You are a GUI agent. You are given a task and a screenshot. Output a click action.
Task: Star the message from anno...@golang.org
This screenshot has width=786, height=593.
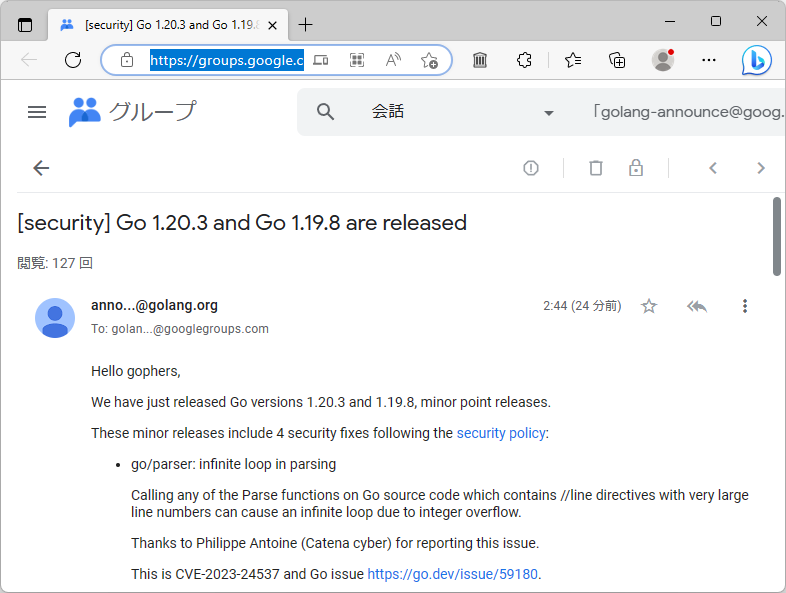(x=649, y=306)
